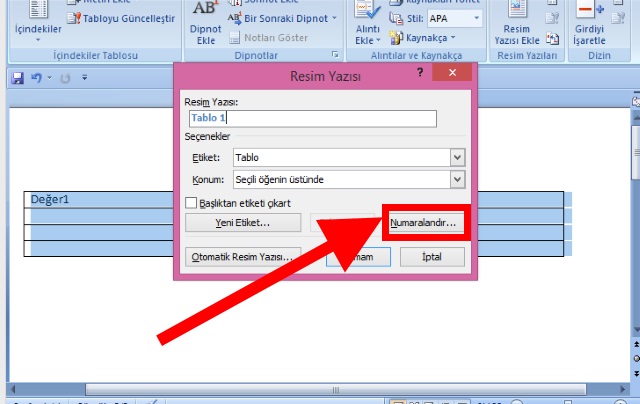Click the Yeni Etiket... button
The height and width of the screenshot is (404, 640).
click(x=243, y=223)
